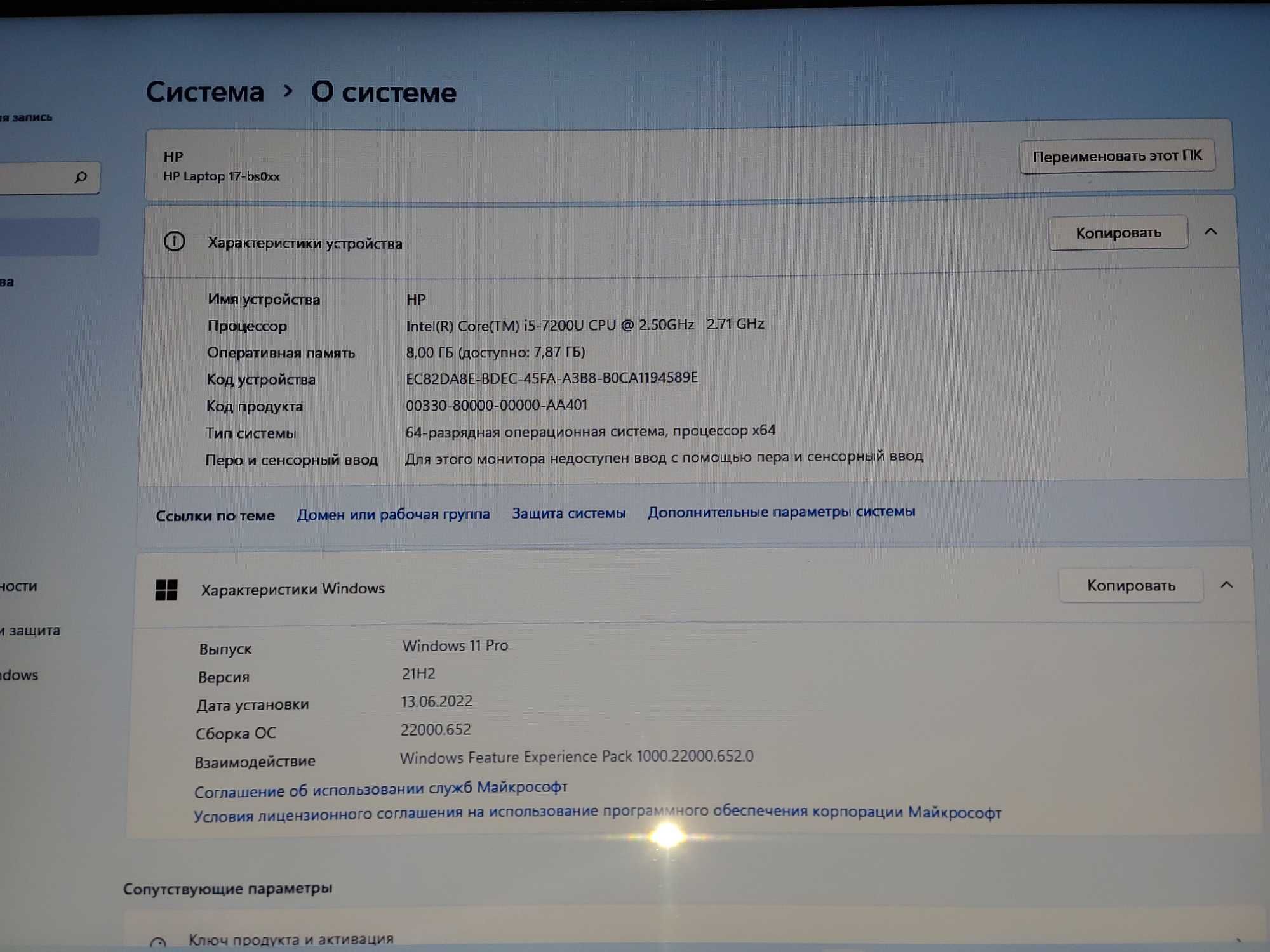Click RAM value 8,00 ГБ (доступно: 7,87 ГБ)
Image resolution: width=1270 pixels, height=952 pixels.
click(495, 352)
